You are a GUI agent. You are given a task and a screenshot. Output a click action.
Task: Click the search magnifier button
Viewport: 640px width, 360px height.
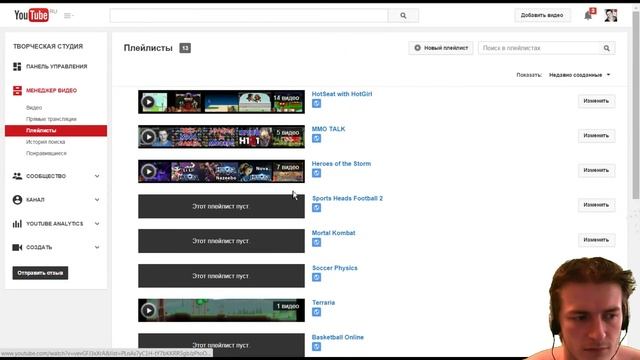(403, 16)
